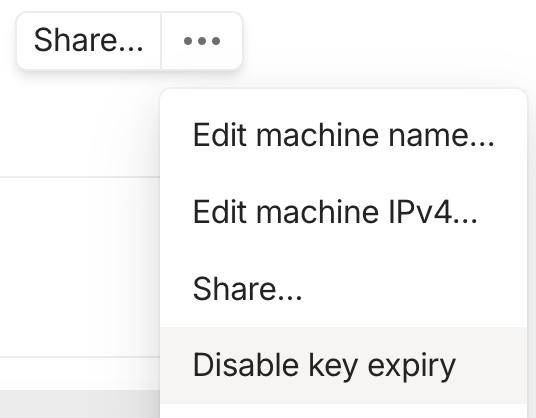Turn off key expiry for this machine
Viewport: 536px width, 418px height.
click(343, 365)
